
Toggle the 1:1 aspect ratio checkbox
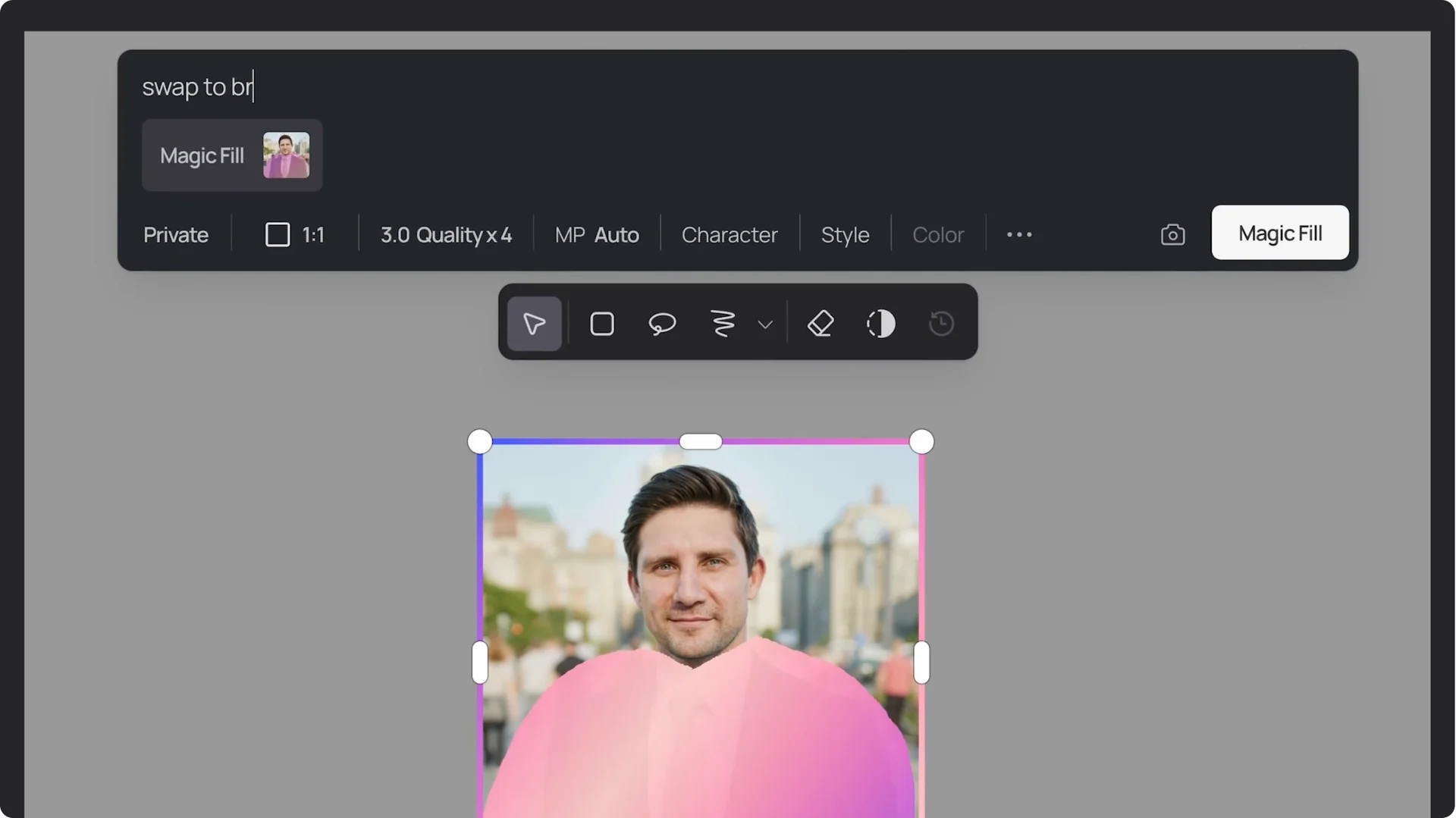tap(278, 234)
